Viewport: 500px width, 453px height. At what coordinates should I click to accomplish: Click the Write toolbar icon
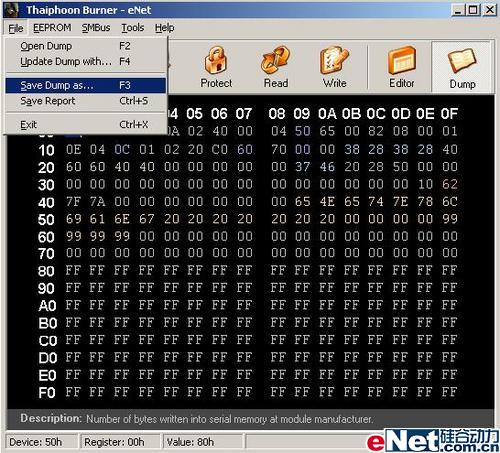pyautogui.click(x=334, y=61)
